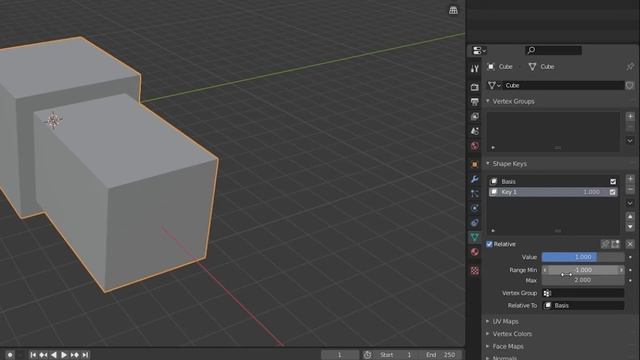
Task: Toggle preview range clock icon in timeline
Action: point(367,355)
